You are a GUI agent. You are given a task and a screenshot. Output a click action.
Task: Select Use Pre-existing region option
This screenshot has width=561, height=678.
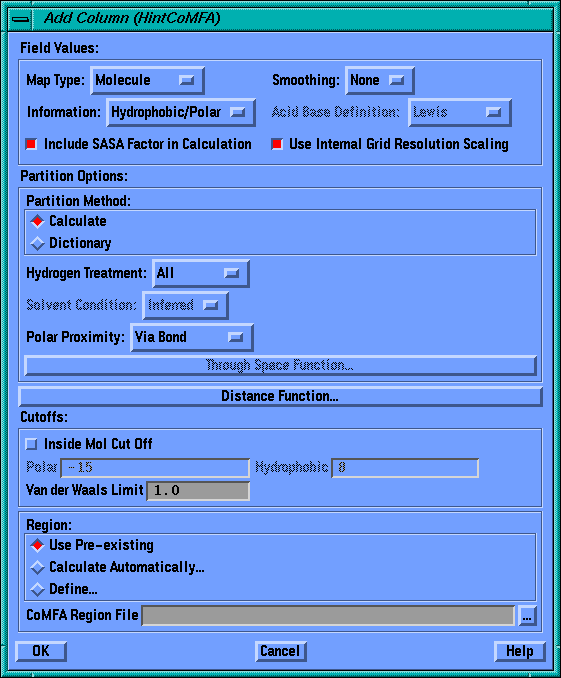[38, 545]
